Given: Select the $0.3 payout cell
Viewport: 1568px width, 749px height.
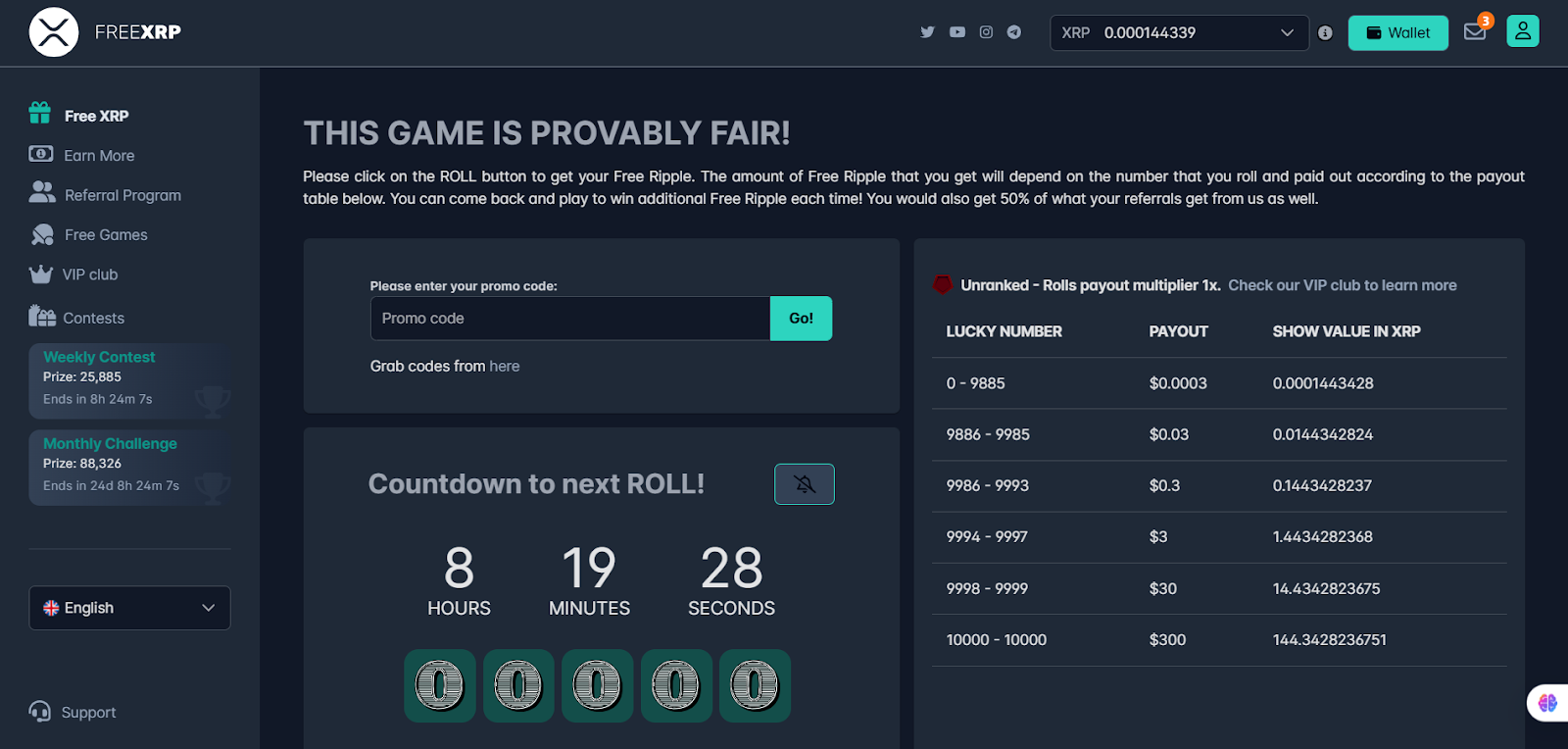Looking at the screenshot, I should tap(1164, 485).
